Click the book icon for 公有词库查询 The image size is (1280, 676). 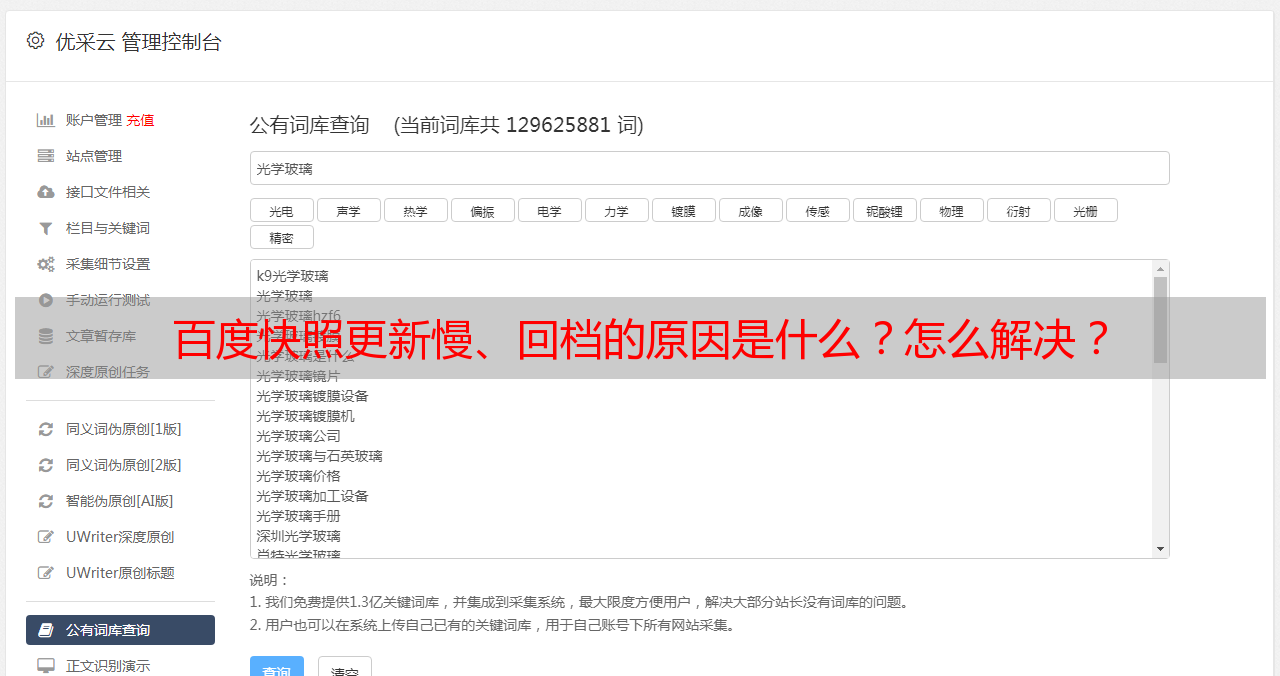pyautogui.click(x=45, y=630)
